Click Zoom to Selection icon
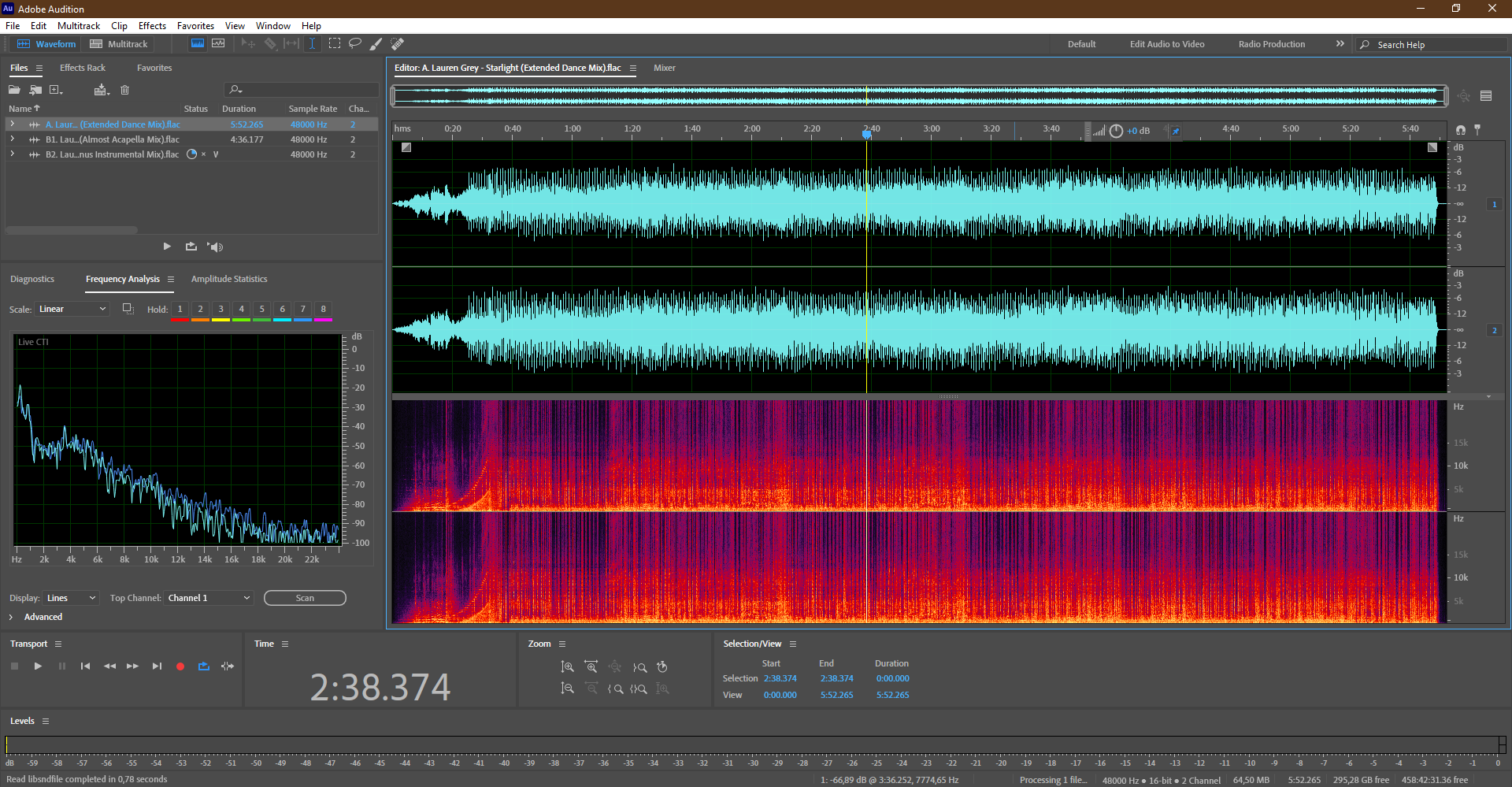 point(639,689)
